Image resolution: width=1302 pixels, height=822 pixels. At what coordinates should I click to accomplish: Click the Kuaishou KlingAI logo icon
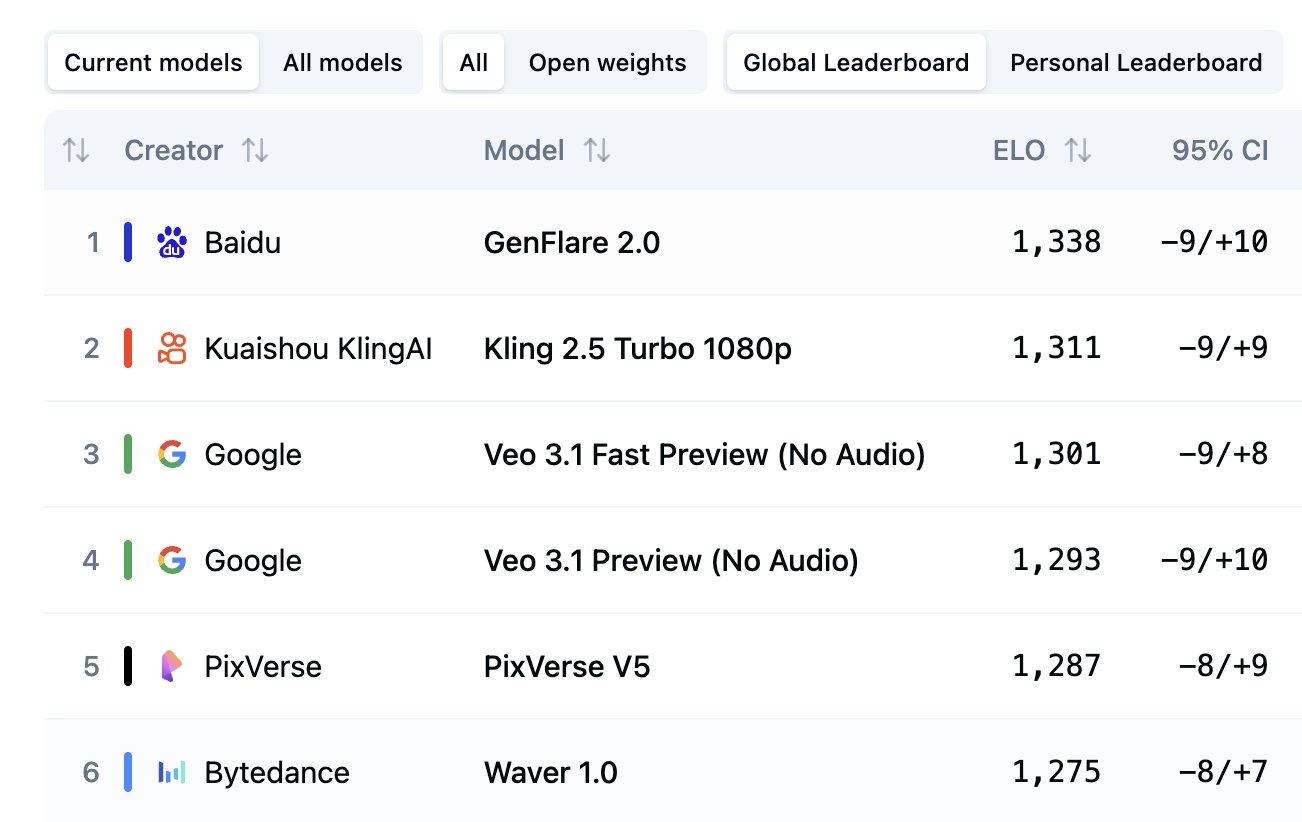(172, 348)
